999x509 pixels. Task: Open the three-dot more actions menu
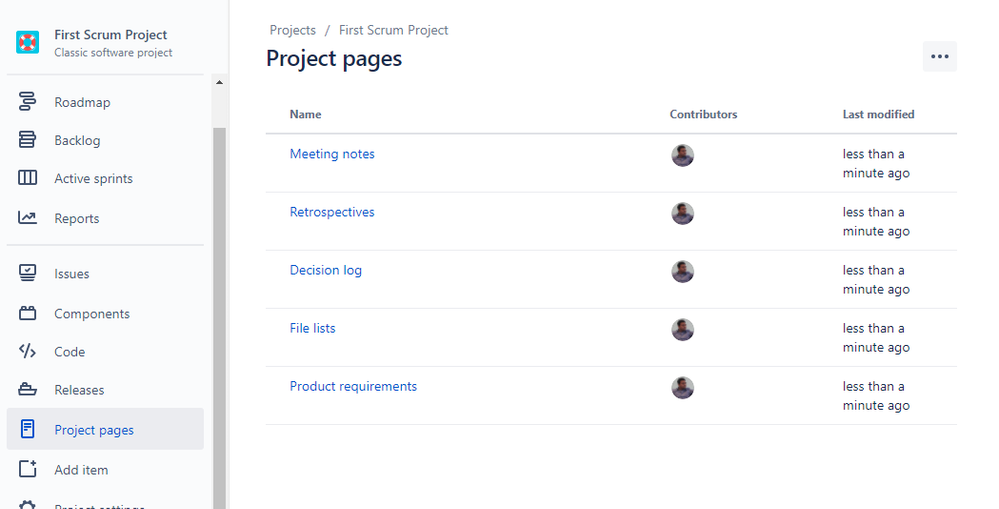coord(940,57)
